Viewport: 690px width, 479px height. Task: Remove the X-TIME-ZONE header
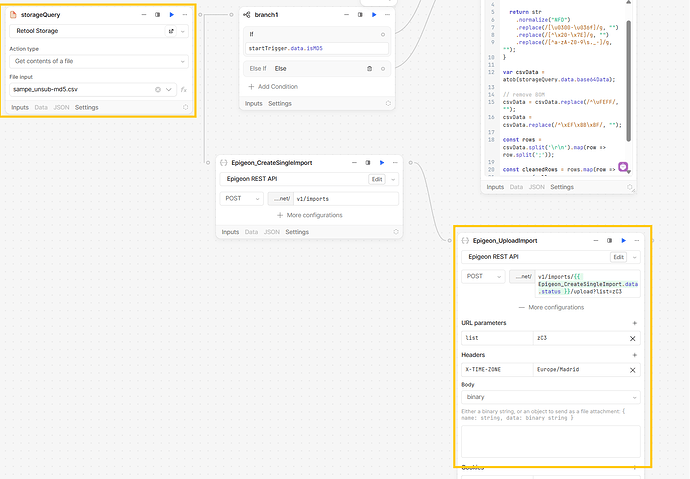(x=632, y=370)
